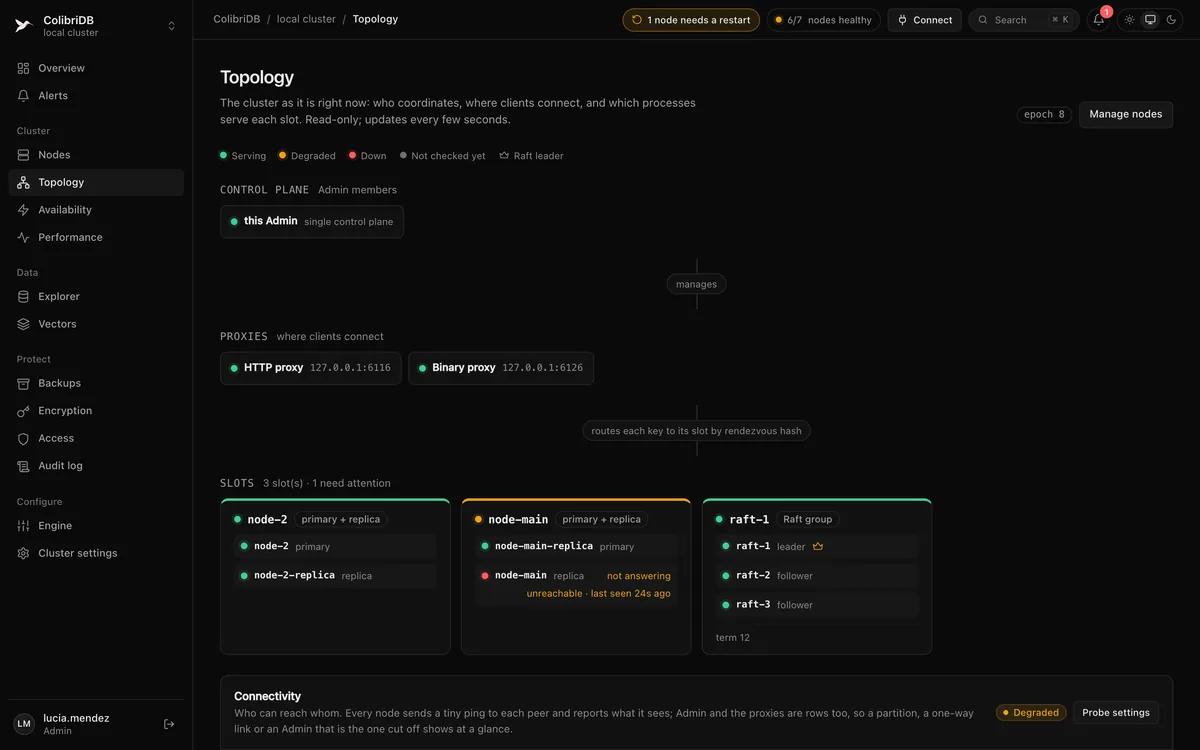
Task: Click the Cluster settings gear icon
Action: (x=24, y=553)
